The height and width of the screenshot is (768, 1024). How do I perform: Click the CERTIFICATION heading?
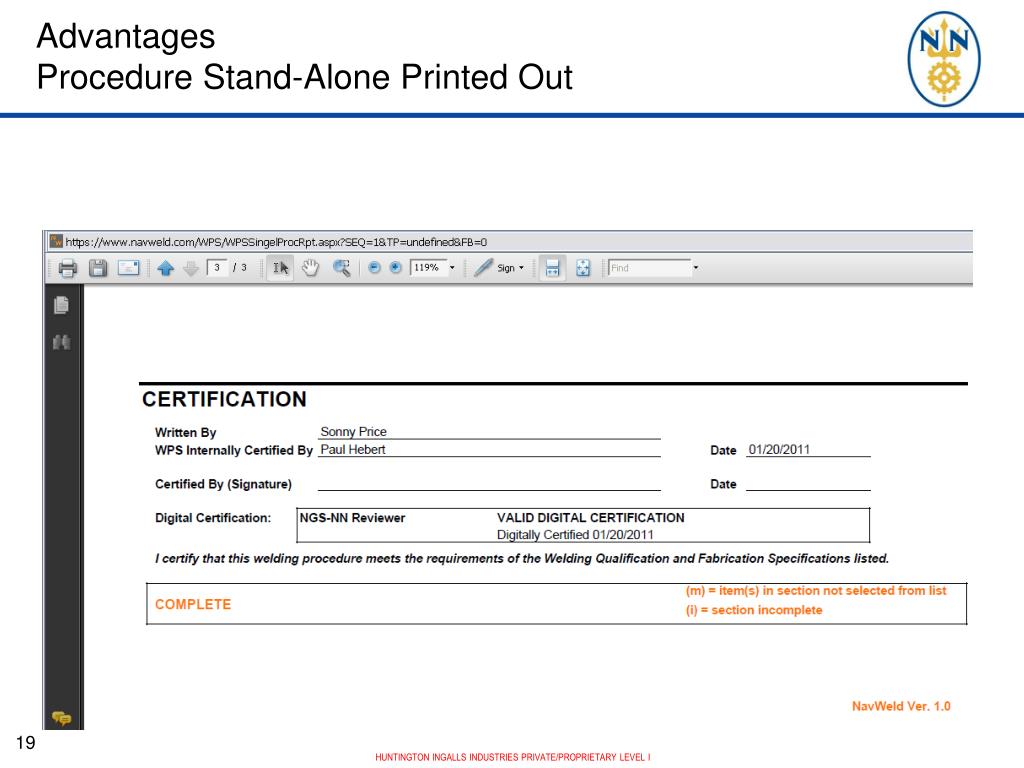(224, 399)
